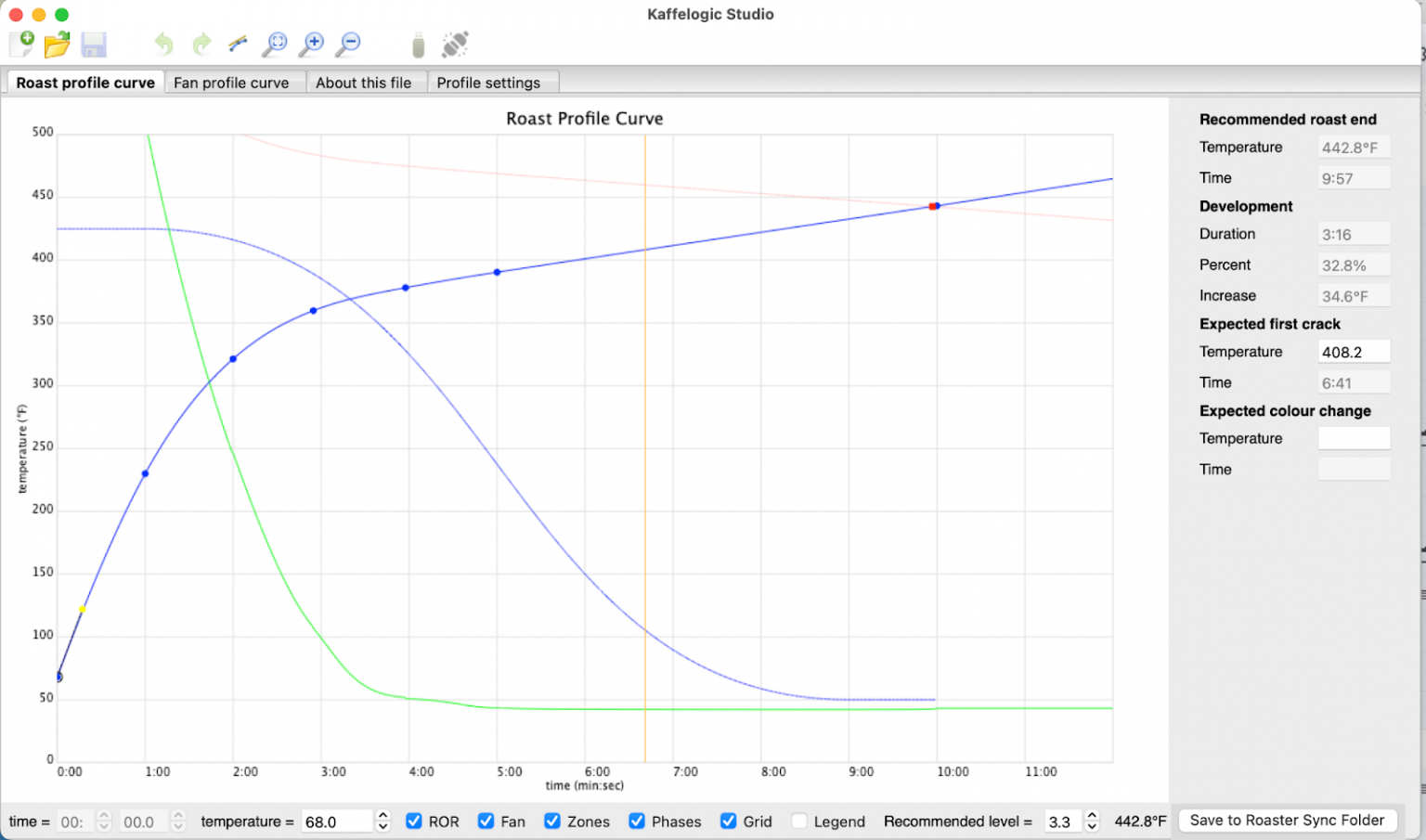Zoom in on the profile chart

[x=311, y=44]
